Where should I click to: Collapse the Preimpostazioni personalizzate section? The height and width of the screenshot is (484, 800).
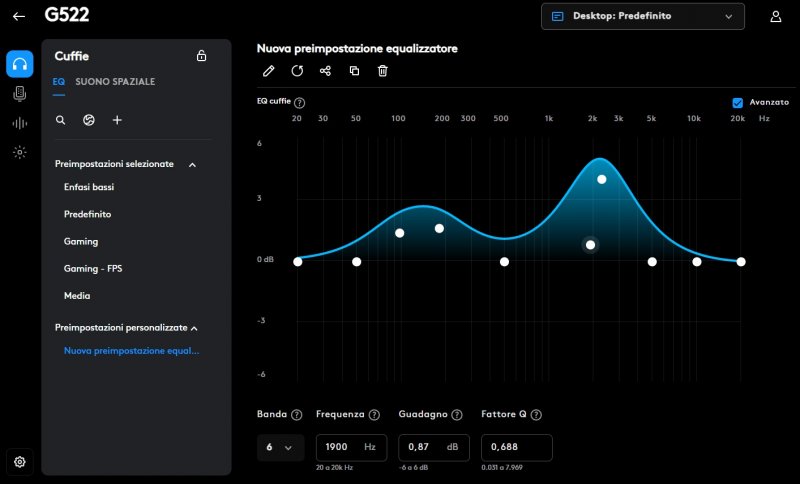(194, 327)
